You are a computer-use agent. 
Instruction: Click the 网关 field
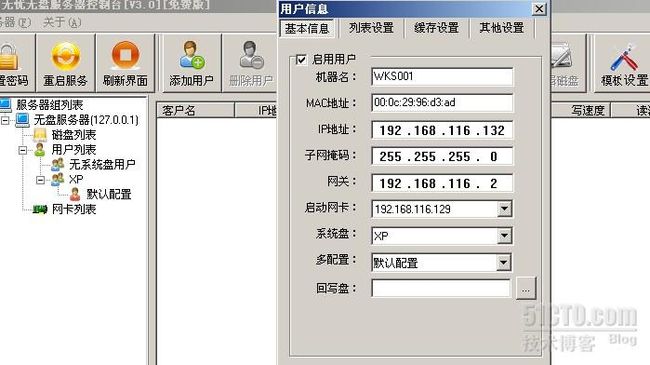(x=442, y=183)
